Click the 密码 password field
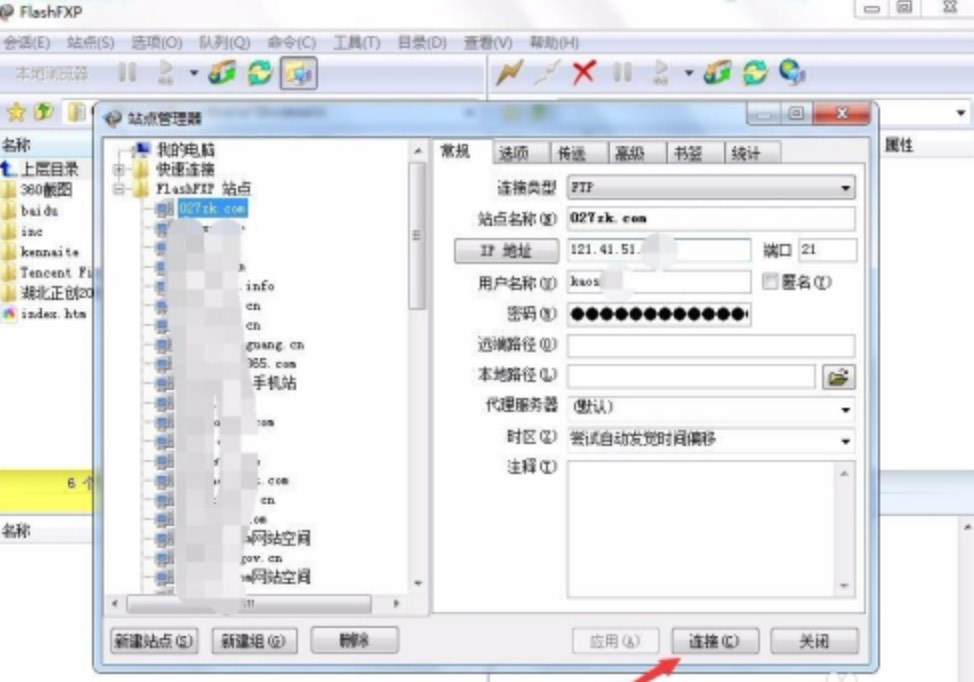Image resolution: width=974 pixels, height=682 pixels. point(659,314)
